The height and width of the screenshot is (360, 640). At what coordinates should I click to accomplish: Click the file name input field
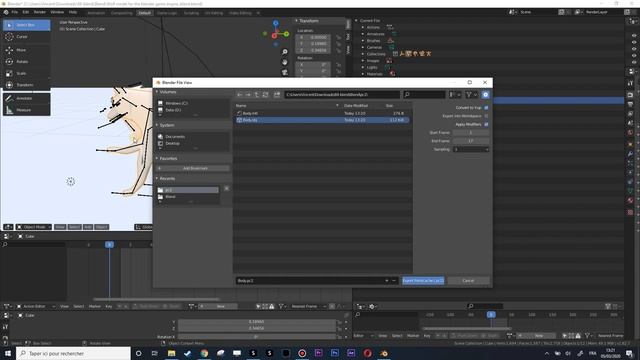pyautogui.click(x=312, y=281)
